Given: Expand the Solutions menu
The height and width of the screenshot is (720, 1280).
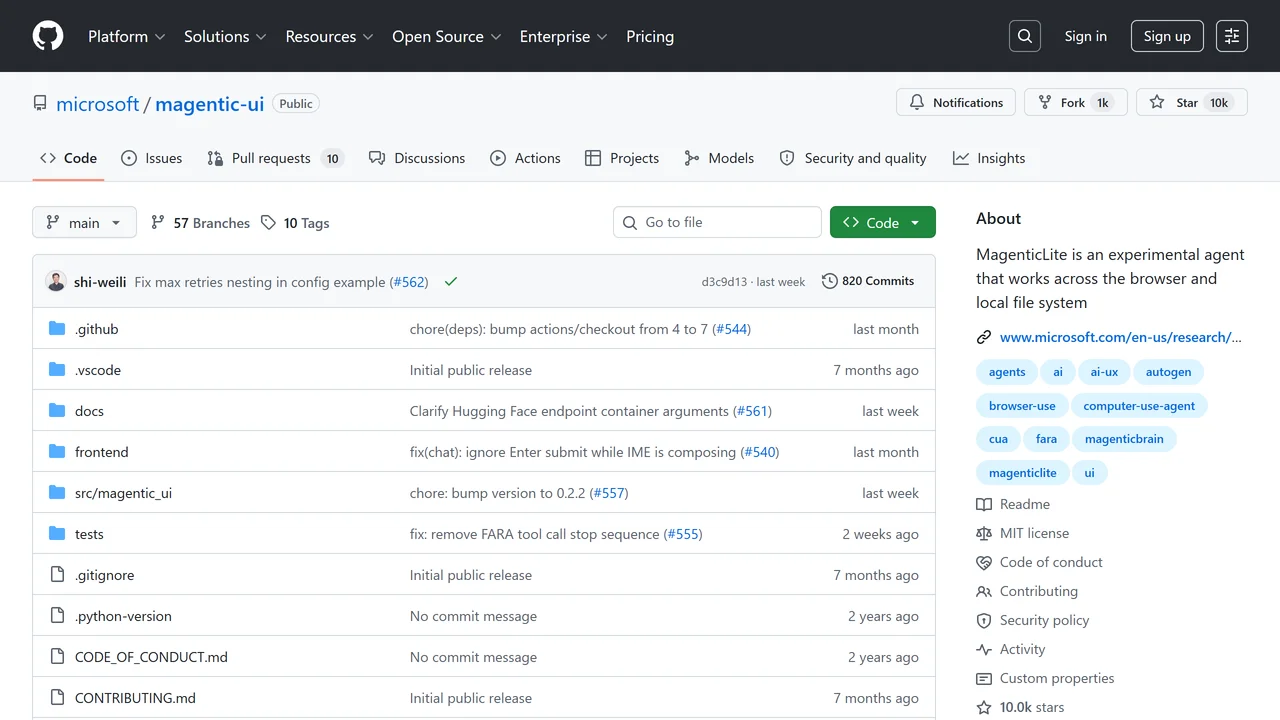Looking at the screenshot, I should [225, 36].
